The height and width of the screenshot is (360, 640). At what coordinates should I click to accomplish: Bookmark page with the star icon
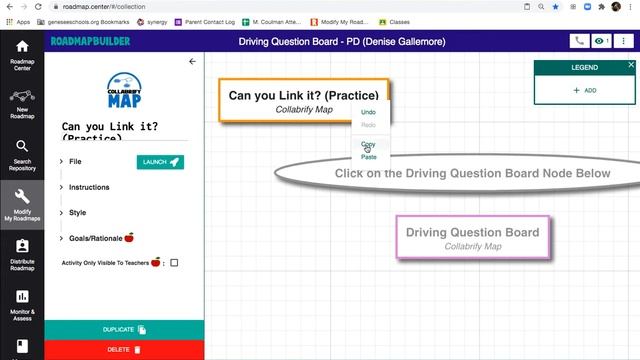(556, 7)
